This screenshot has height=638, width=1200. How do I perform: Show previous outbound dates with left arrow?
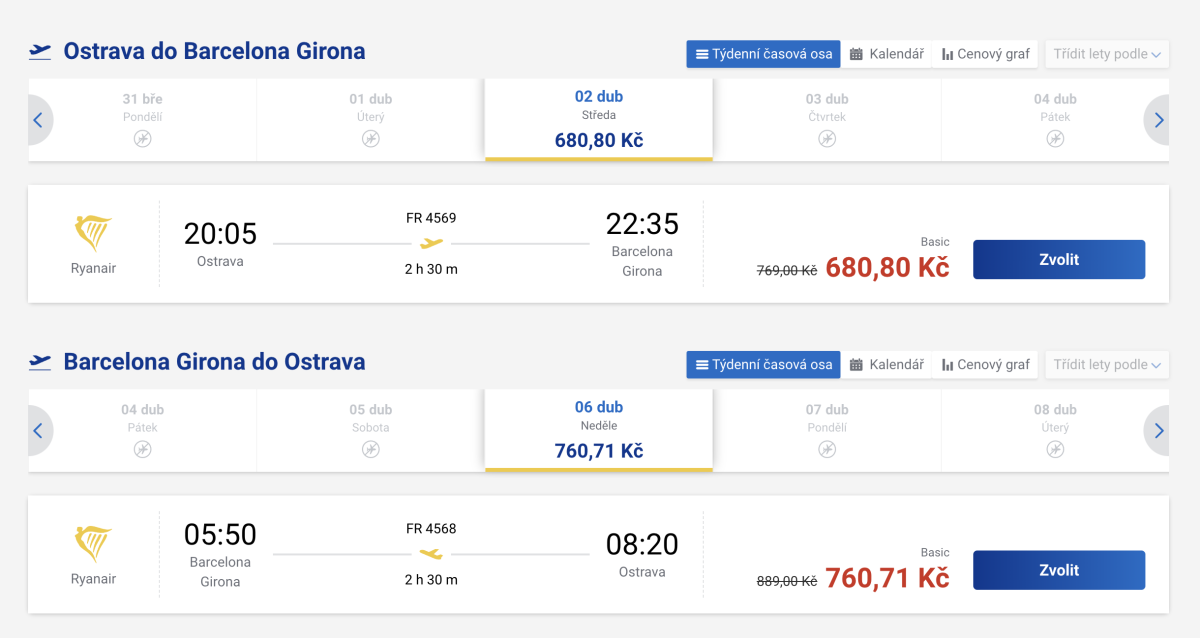39,120
